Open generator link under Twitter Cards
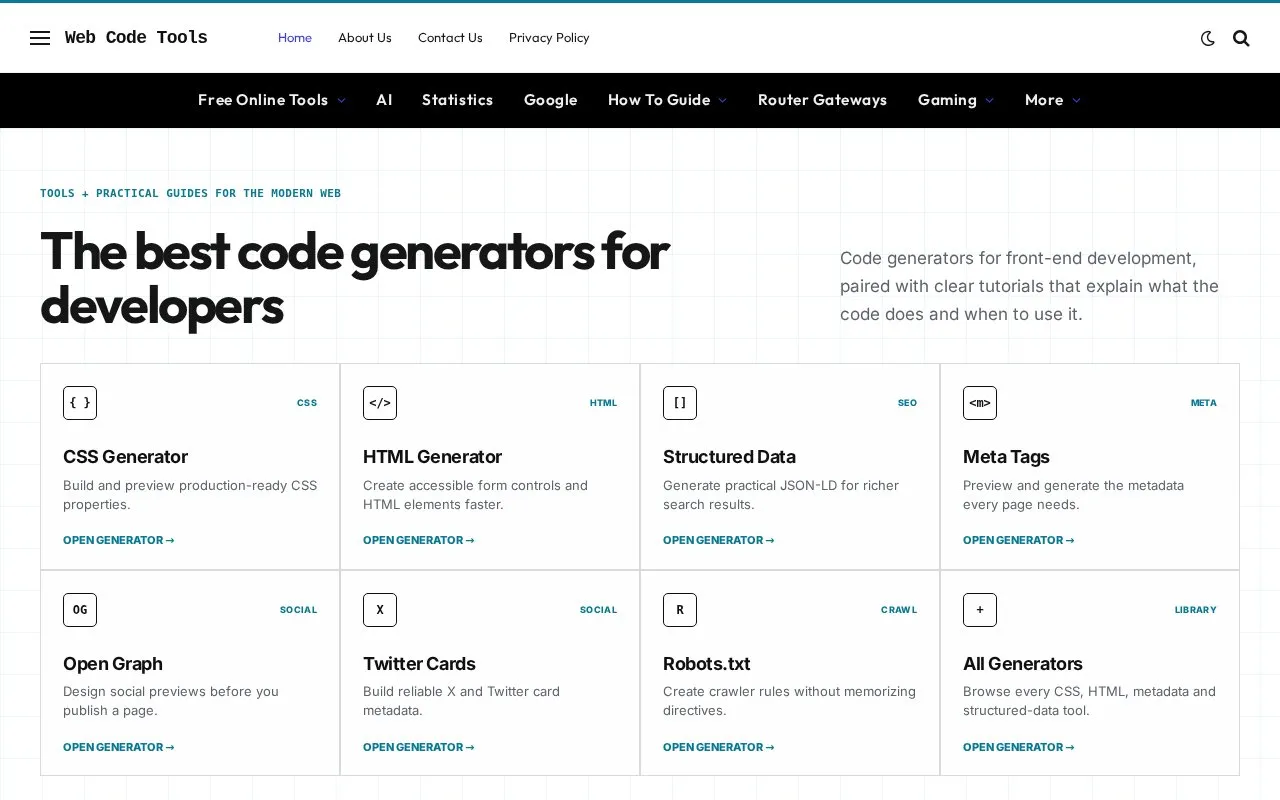This screenshot has height=800, width=1280. 419,747
